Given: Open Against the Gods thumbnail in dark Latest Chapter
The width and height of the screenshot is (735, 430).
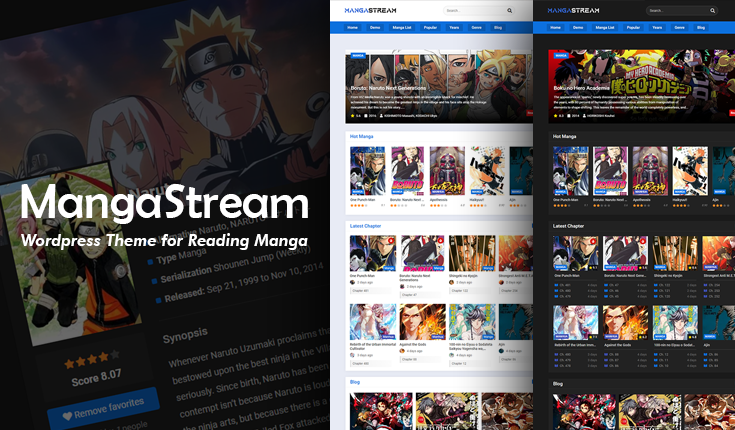Looking at the screenshot, I should [x=625, y=323].
